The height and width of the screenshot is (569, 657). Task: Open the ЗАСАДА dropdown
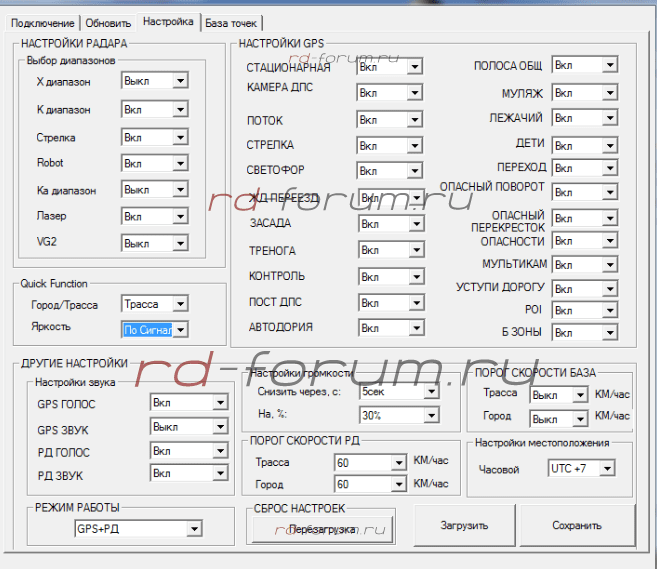[391, 224]
